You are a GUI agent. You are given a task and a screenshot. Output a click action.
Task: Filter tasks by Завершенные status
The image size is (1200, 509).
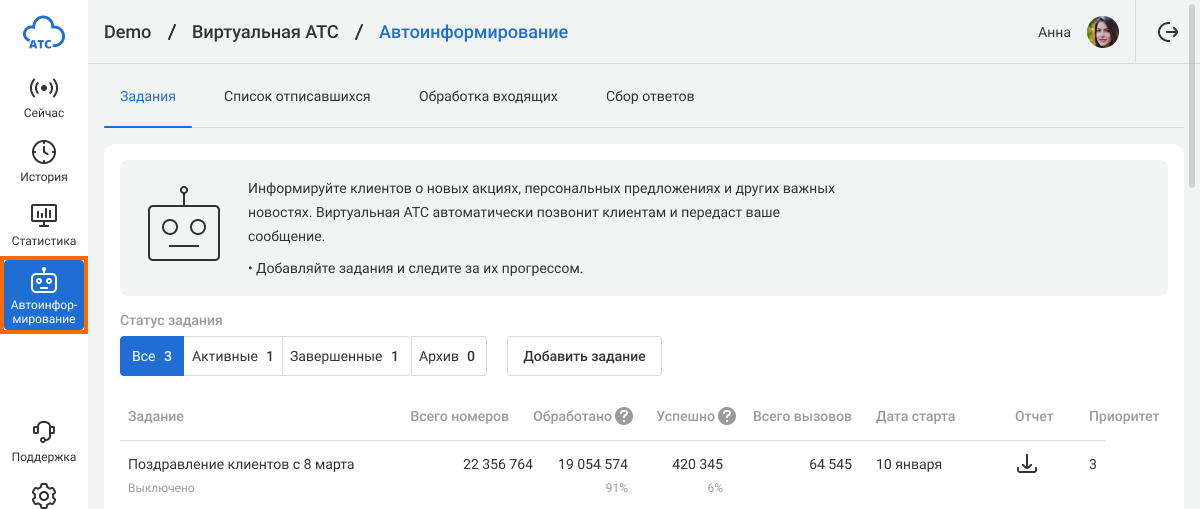point(346,356)
